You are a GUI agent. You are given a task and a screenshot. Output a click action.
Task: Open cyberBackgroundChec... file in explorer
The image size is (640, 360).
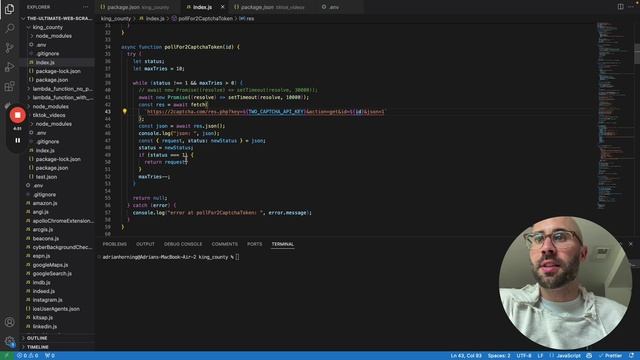62,247
